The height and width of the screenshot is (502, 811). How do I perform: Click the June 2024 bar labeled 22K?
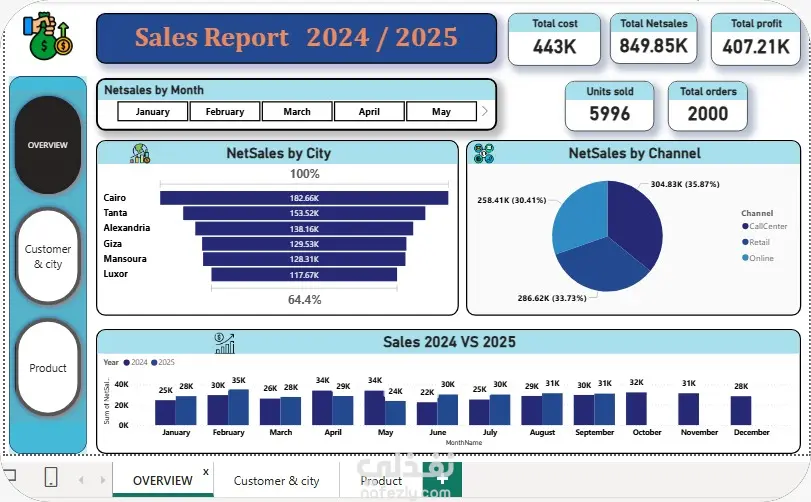tap(427, 414)
